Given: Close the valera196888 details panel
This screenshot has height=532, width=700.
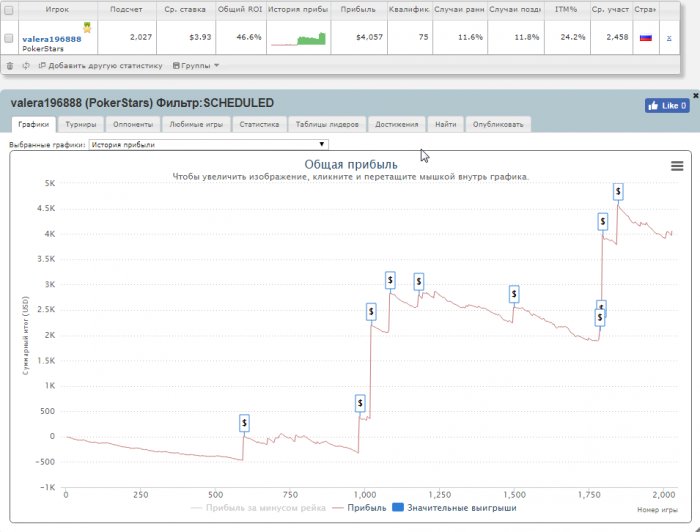Looking at the screenshot, I should coord(696,95).
